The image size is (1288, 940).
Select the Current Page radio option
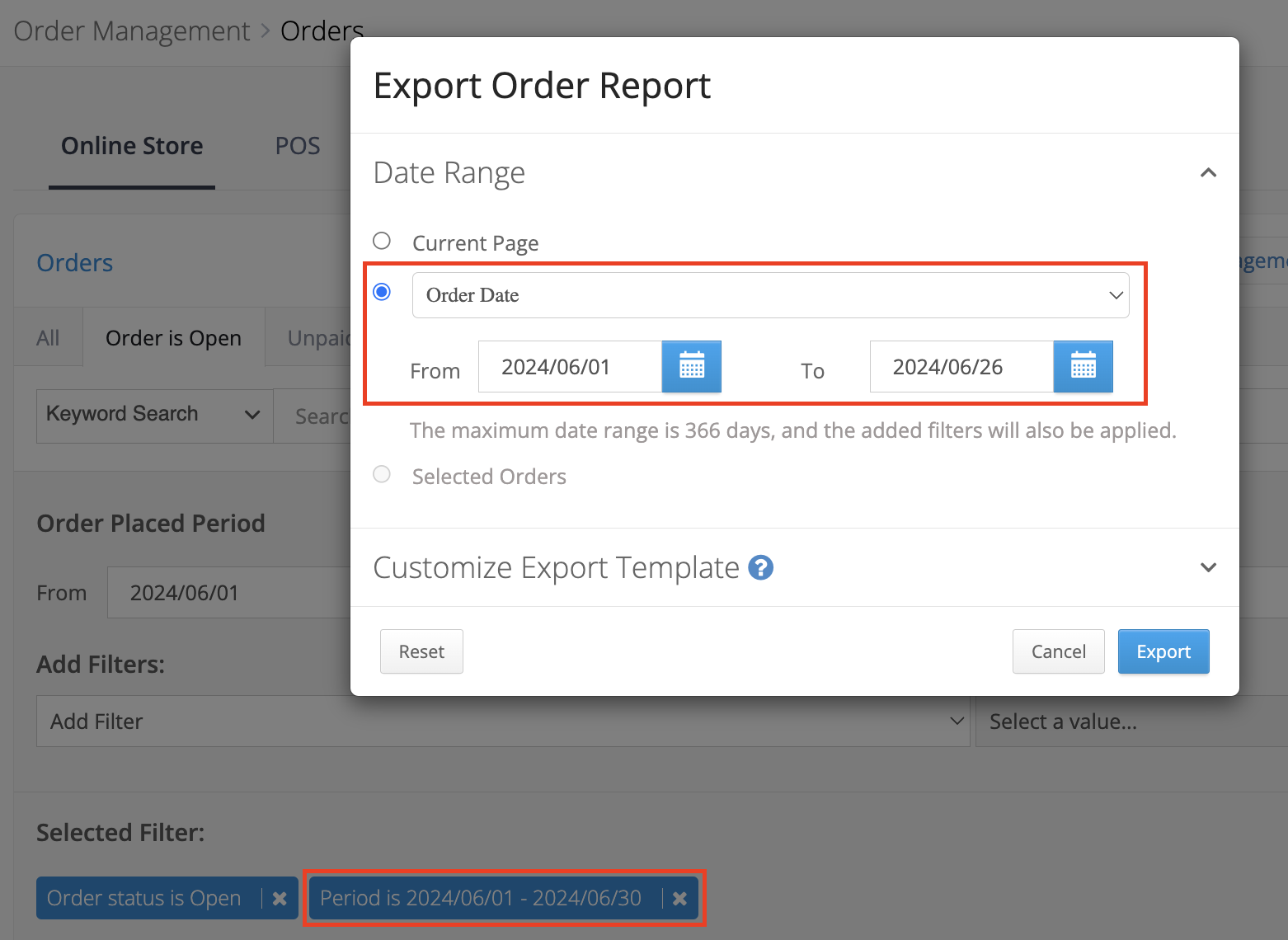tap(382, 241)
